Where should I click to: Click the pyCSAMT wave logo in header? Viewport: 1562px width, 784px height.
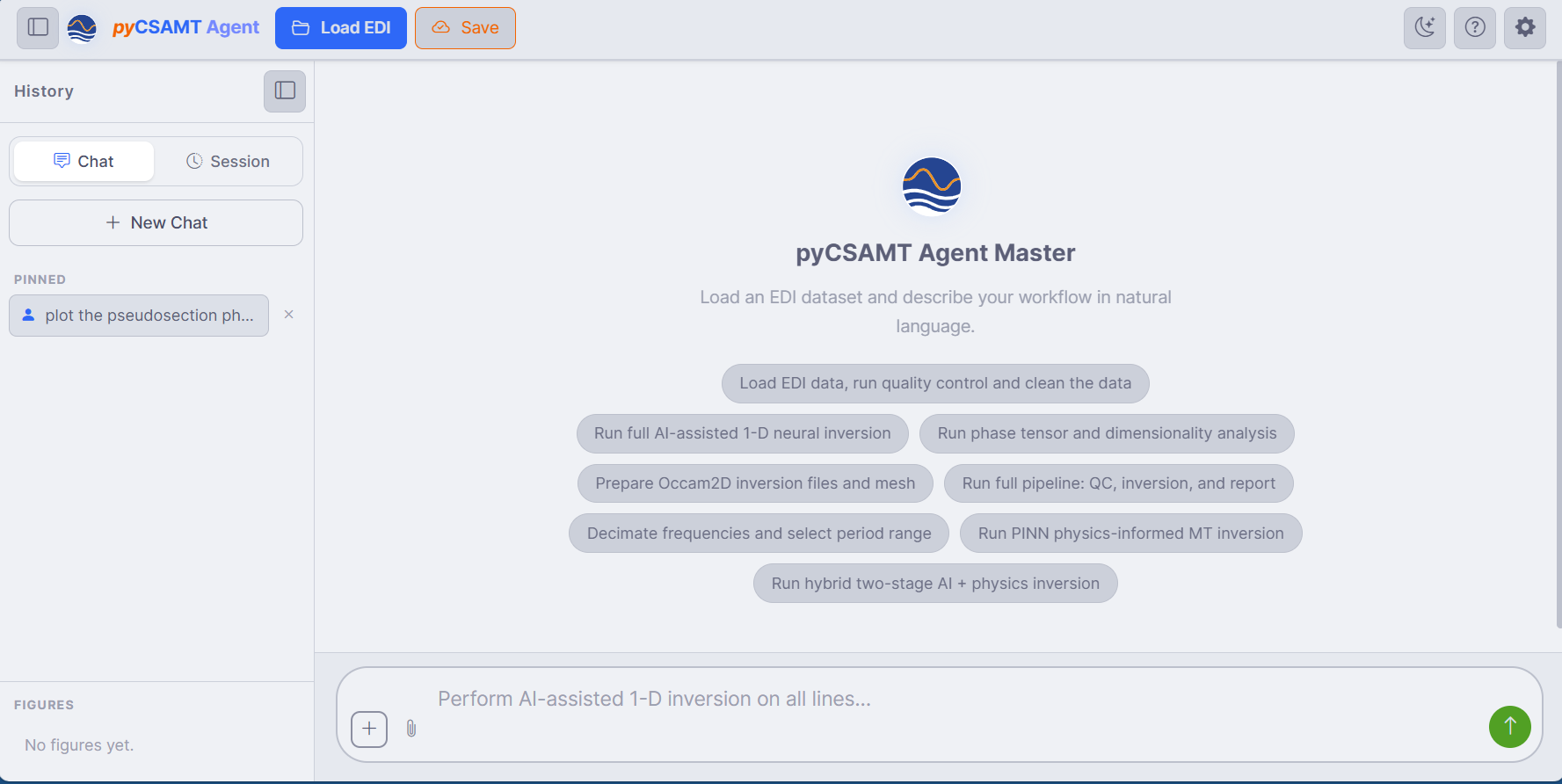click(x=83, y=28)
